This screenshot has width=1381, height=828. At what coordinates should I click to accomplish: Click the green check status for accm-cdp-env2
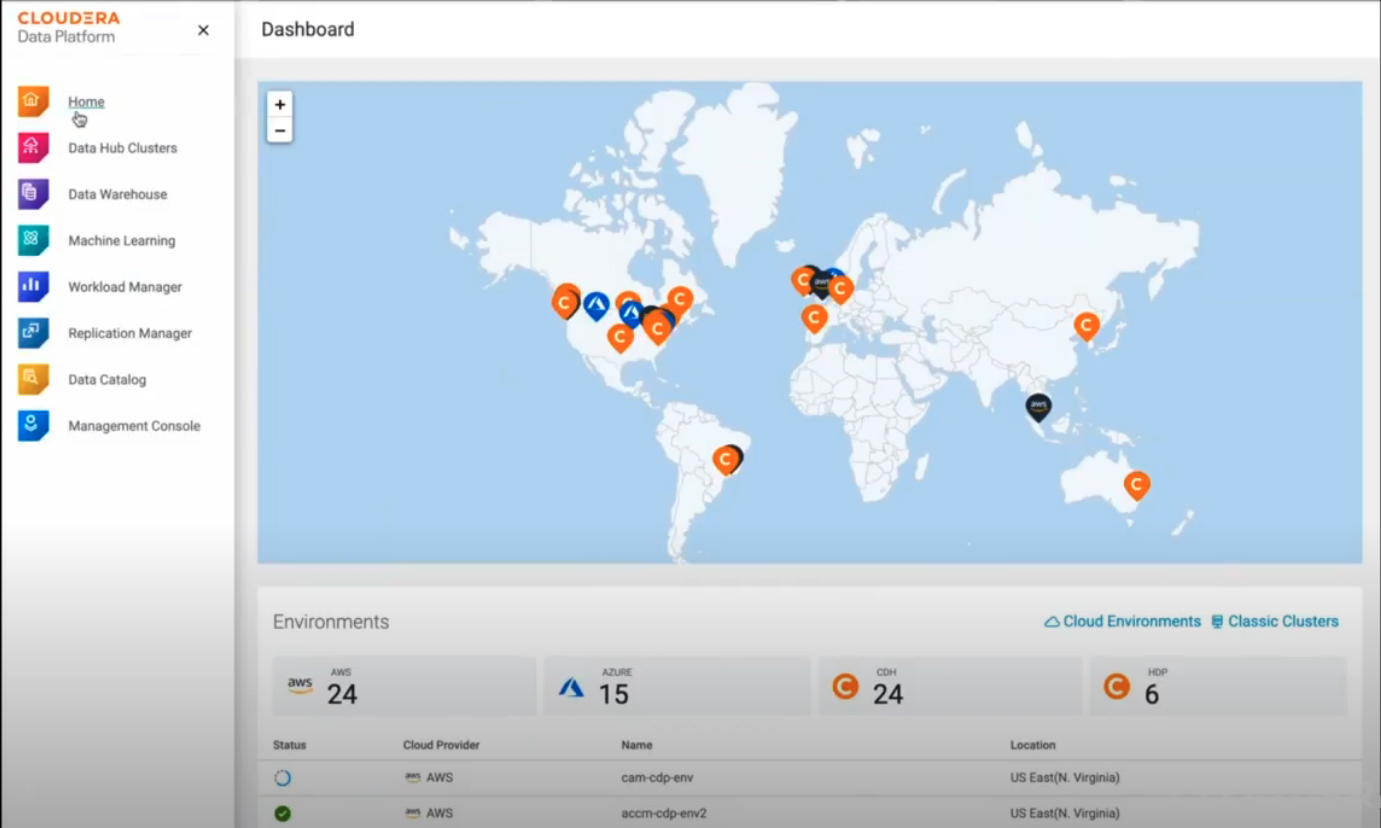[x=283, y=813]
